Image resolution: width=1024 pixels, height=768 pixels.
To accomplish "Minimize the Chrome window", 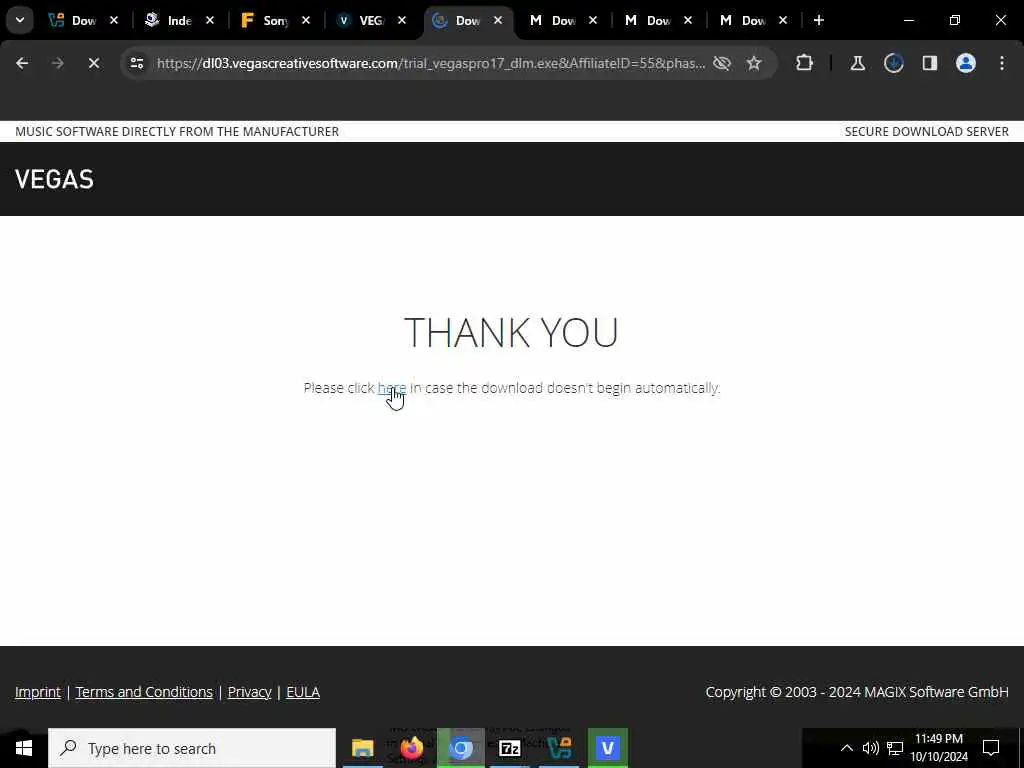I will tap(908, 21).
